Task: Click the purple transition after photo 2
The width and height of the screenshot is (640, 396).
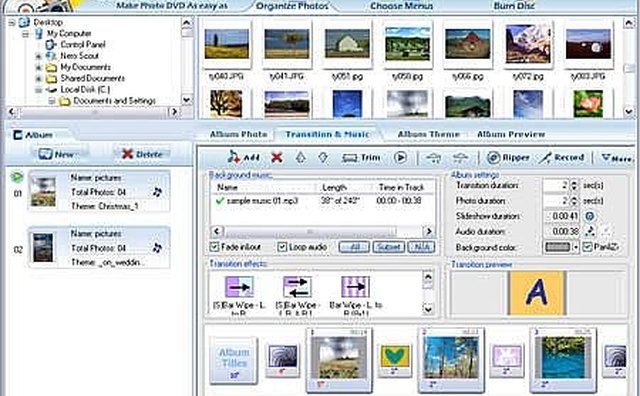Action: (507, 360)
